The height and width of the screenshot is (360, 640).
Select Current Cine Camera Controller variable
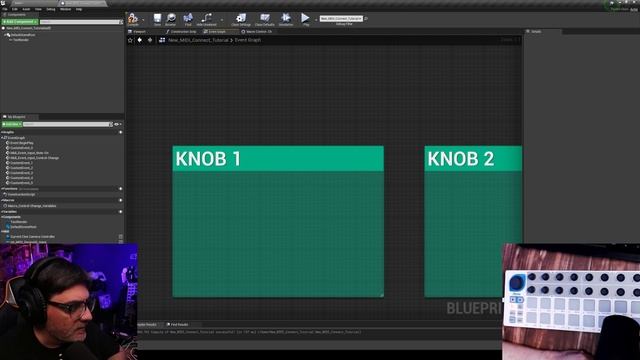pos(32,237)
